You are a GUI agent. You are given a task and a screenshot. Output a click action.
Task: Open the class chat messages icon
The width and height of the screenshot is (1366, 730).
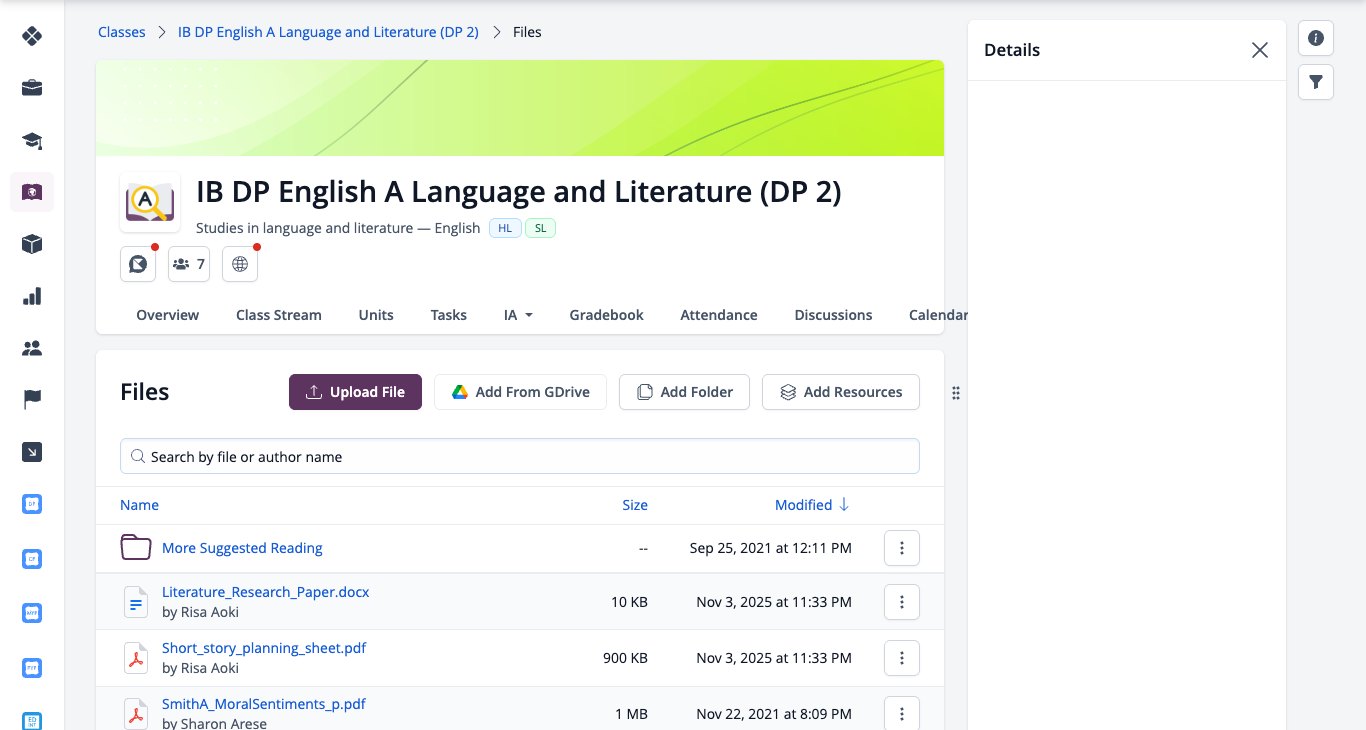coord(138,264)
